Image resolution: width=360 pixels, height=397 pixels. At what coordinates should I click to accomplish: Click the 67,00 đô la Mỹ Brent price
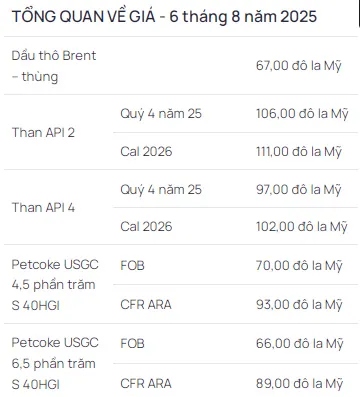click(299, 66)
